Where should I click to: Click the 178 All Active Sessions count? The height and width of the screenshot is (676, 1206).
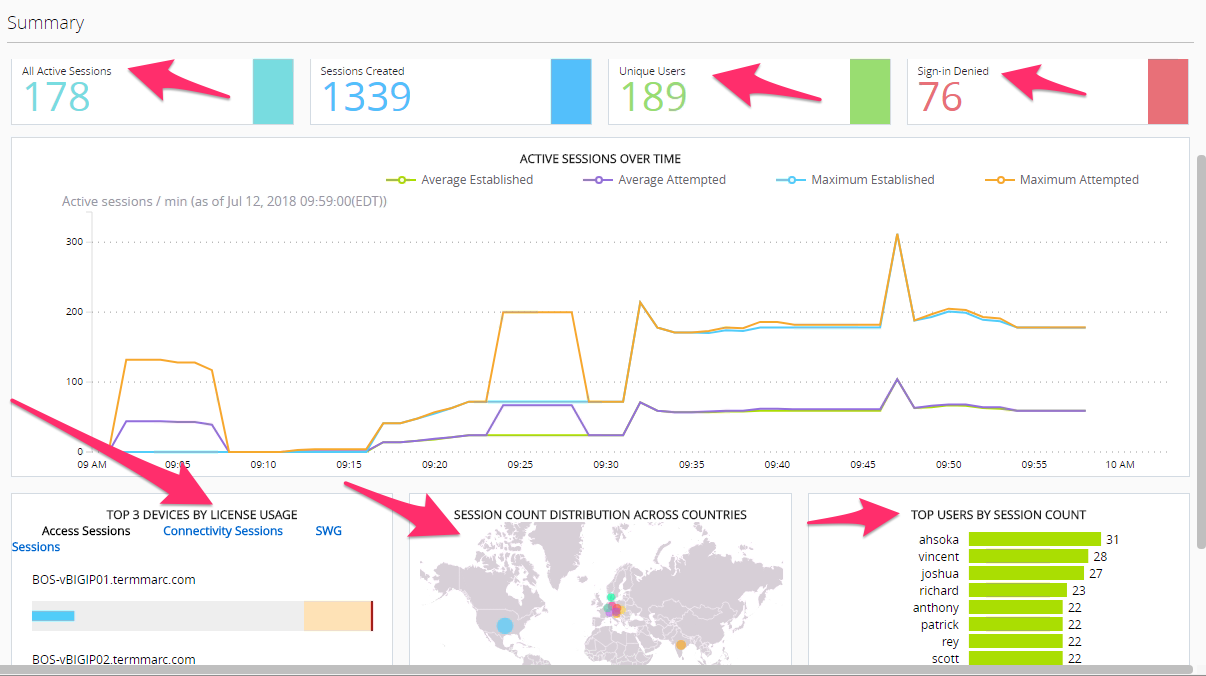(x=56, y=97)
